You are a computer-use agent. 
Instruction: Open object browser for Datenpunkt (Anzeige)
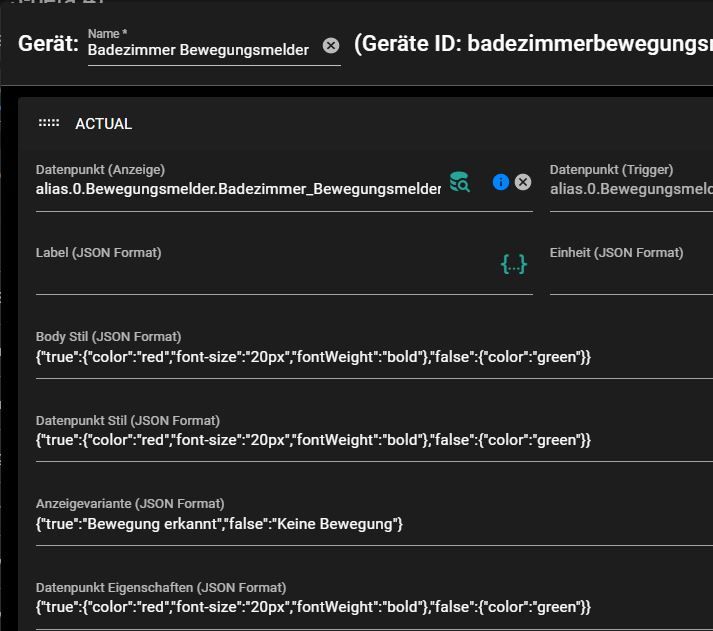click(x=459, y=182)
